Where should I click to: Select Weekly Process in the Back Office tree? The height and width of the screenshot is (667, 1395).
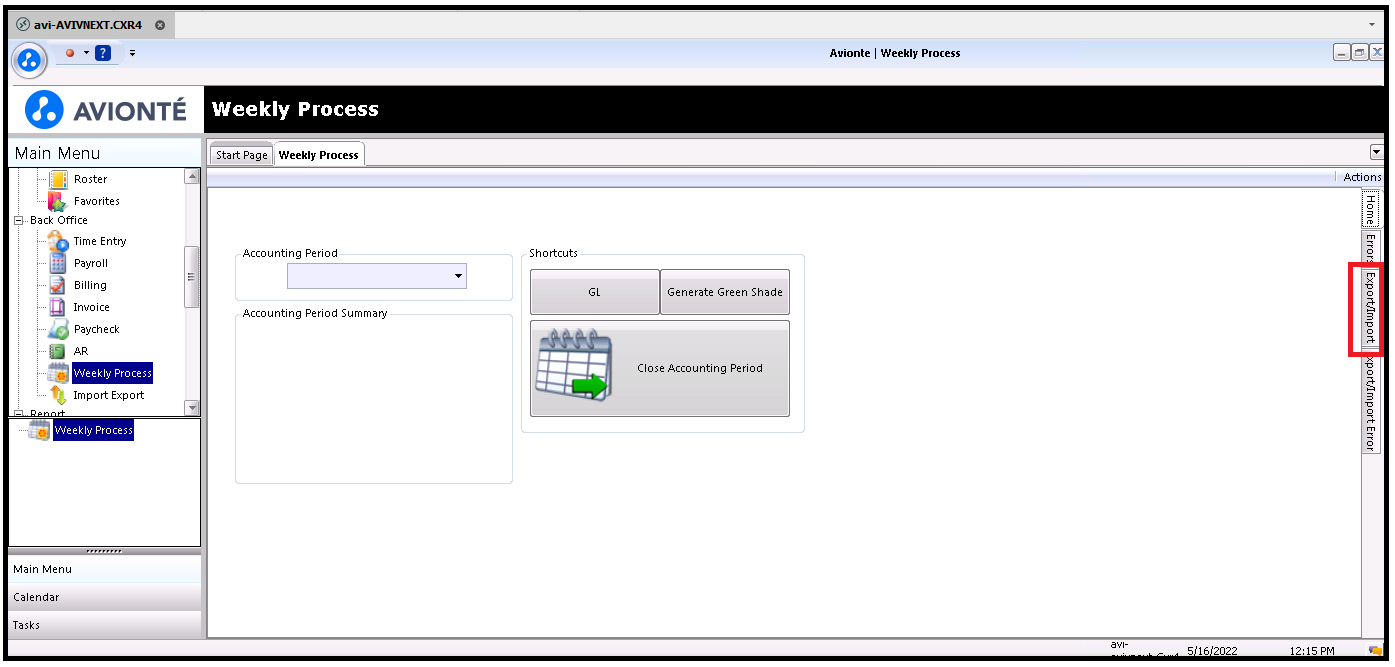[113, 373]
